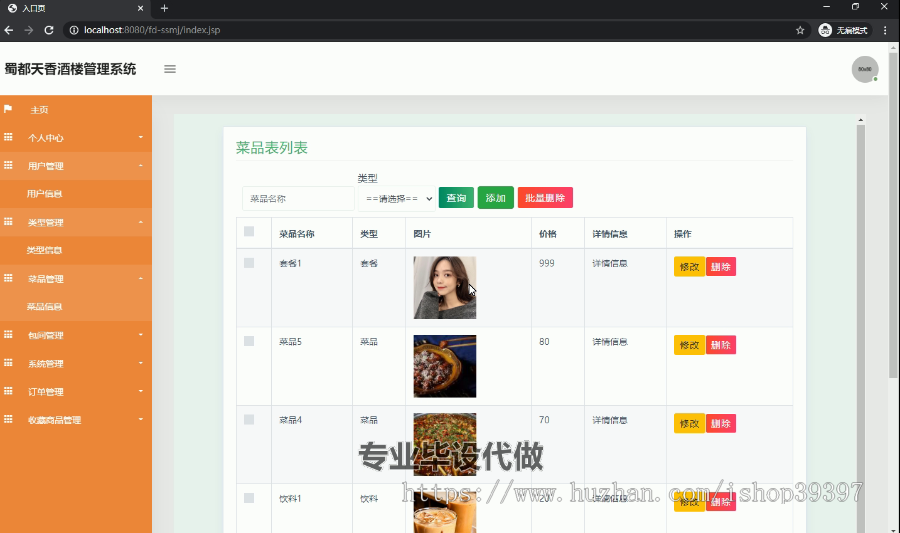The image size is (900, 533).
Task: Click the browser address bar URL
Action: [152, 30]
